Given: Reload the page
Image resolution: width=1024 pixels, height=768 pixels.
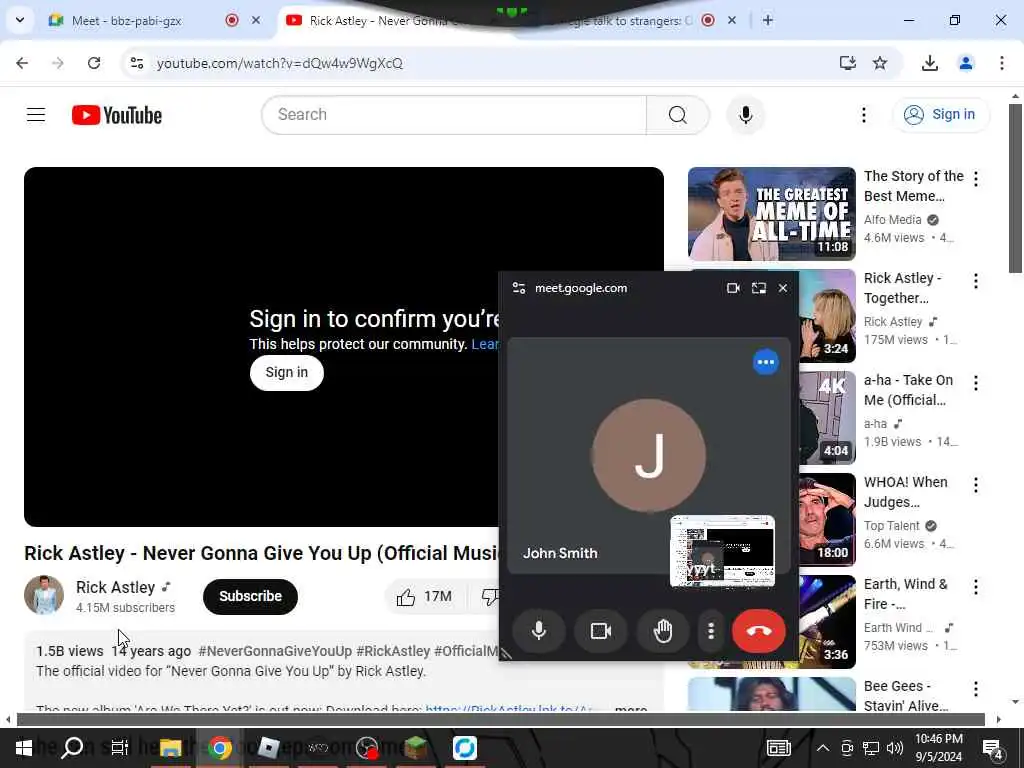Looking at the screenshot, I should [94, 63].
